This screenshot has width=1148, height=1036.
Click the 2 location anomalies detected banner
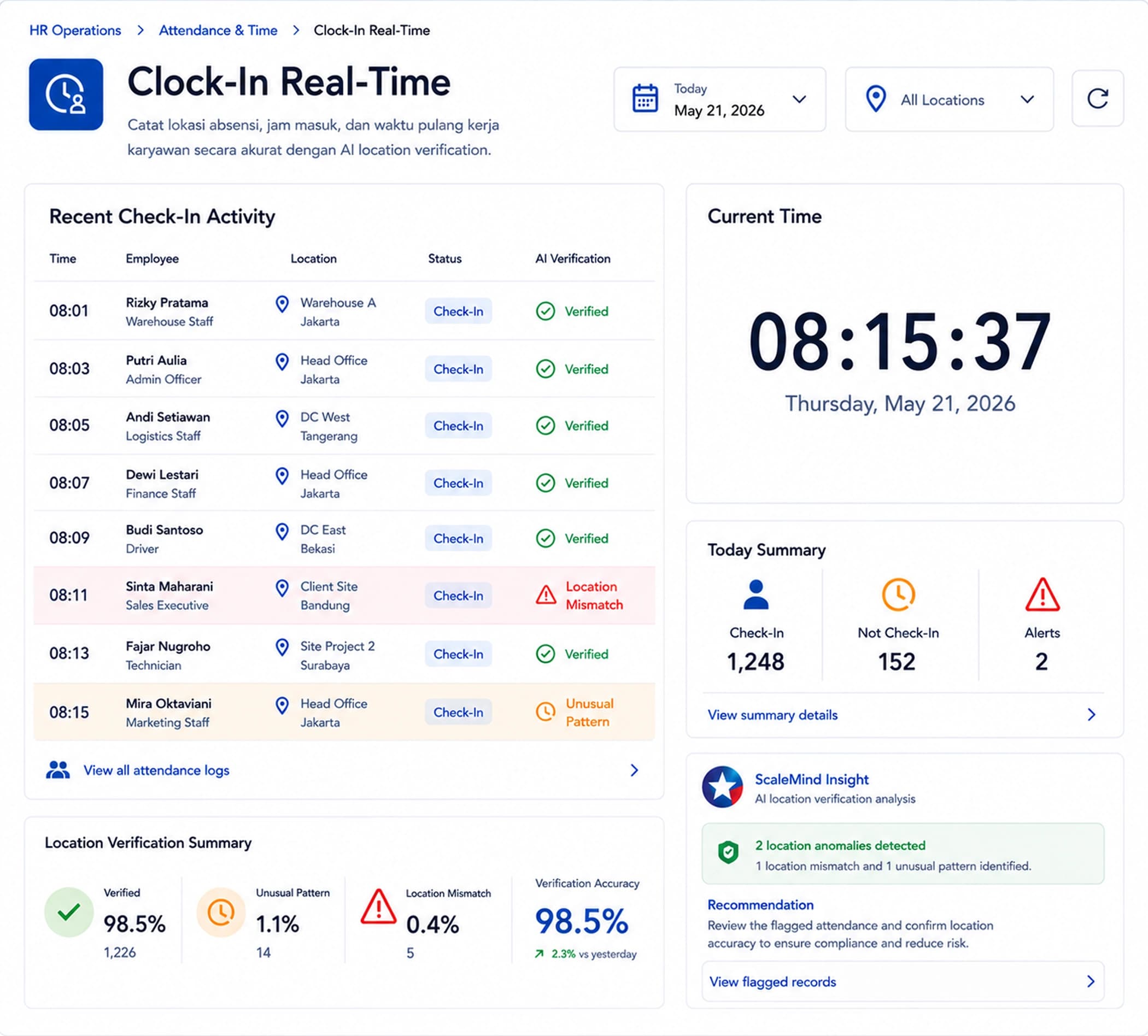903,854
